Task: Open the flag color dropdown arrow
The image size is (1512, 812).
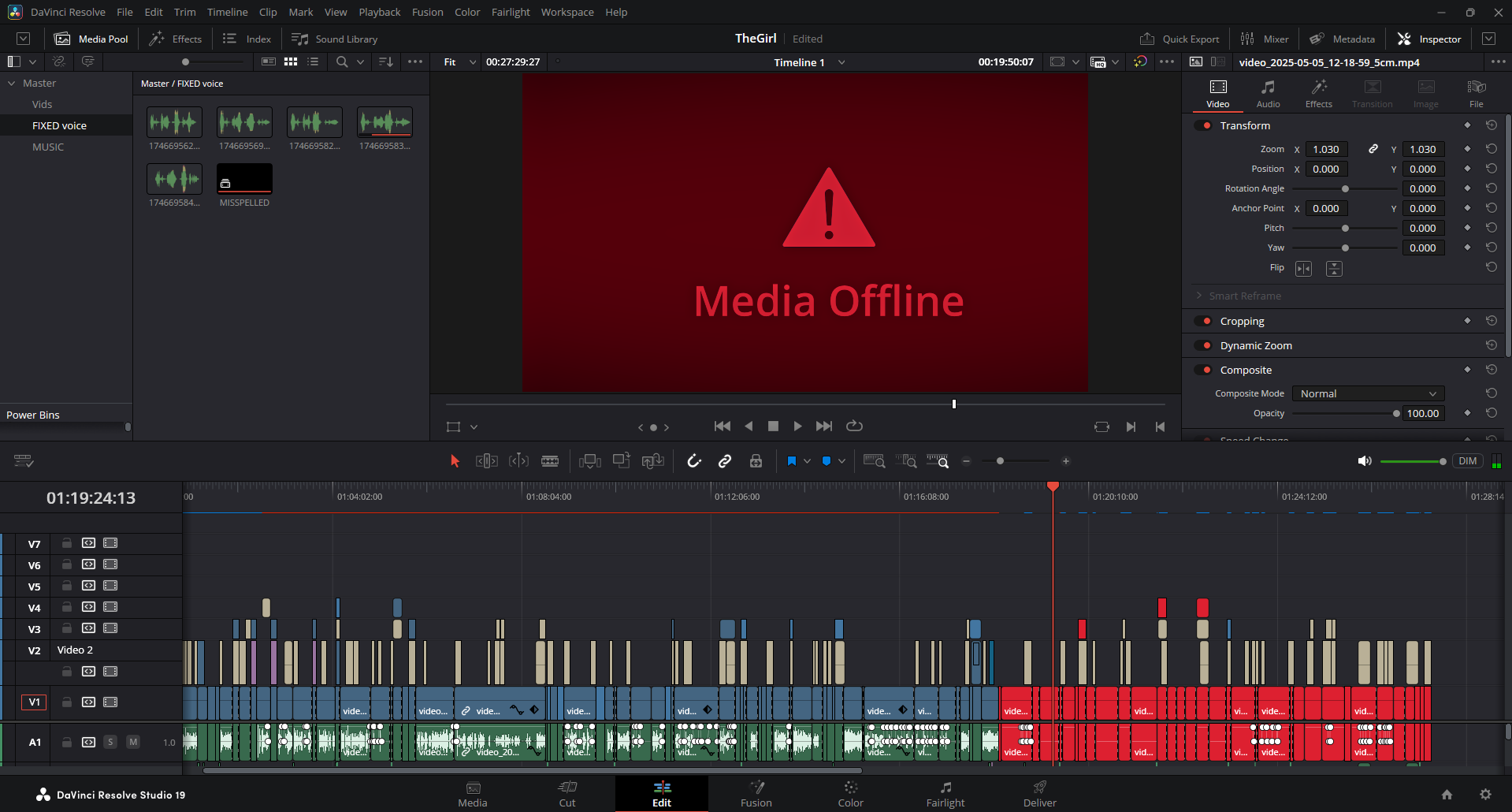Action: [807, 461]
